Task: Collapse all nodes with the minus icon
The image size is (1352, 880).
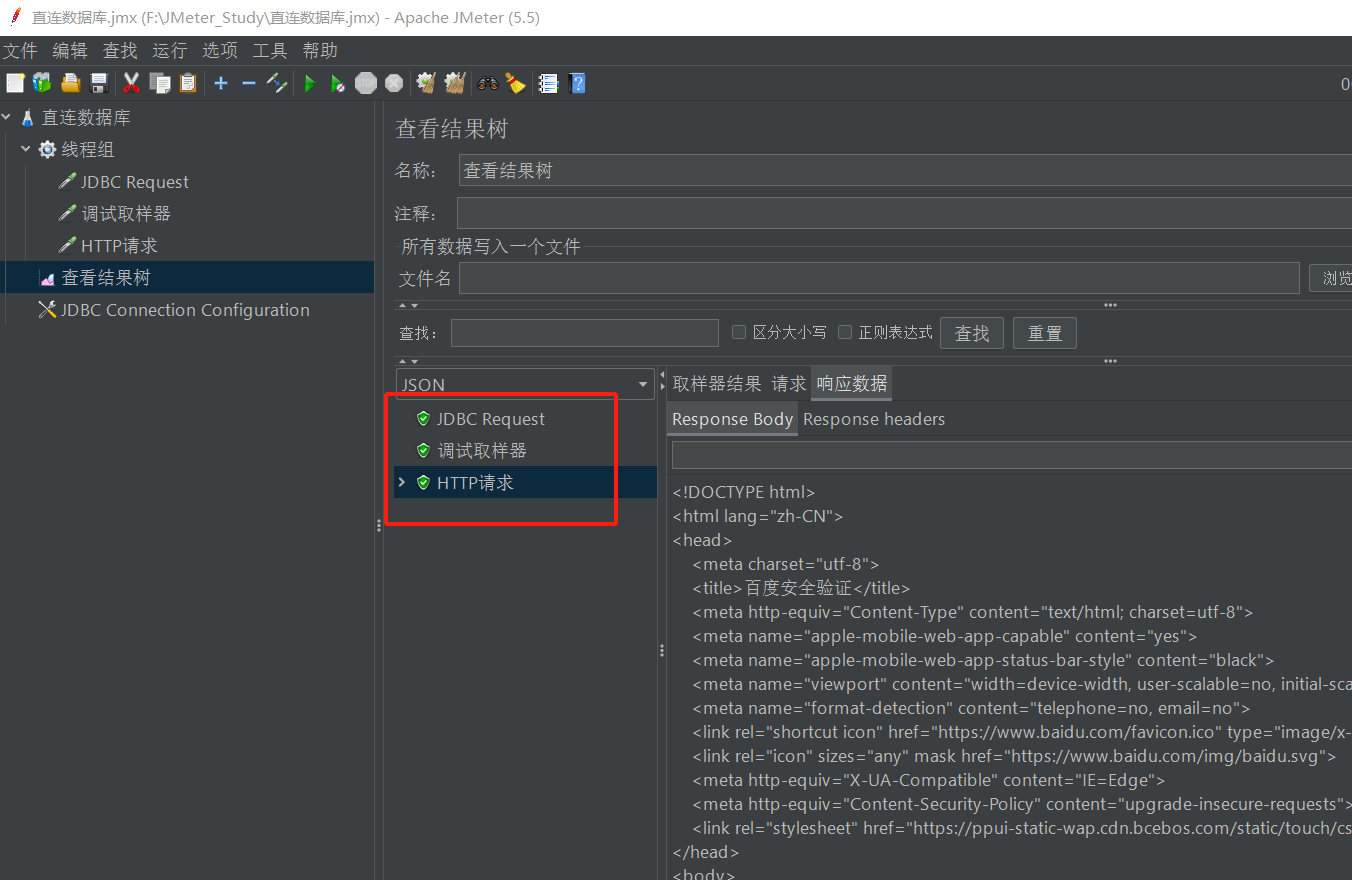Action: [249, 84]
